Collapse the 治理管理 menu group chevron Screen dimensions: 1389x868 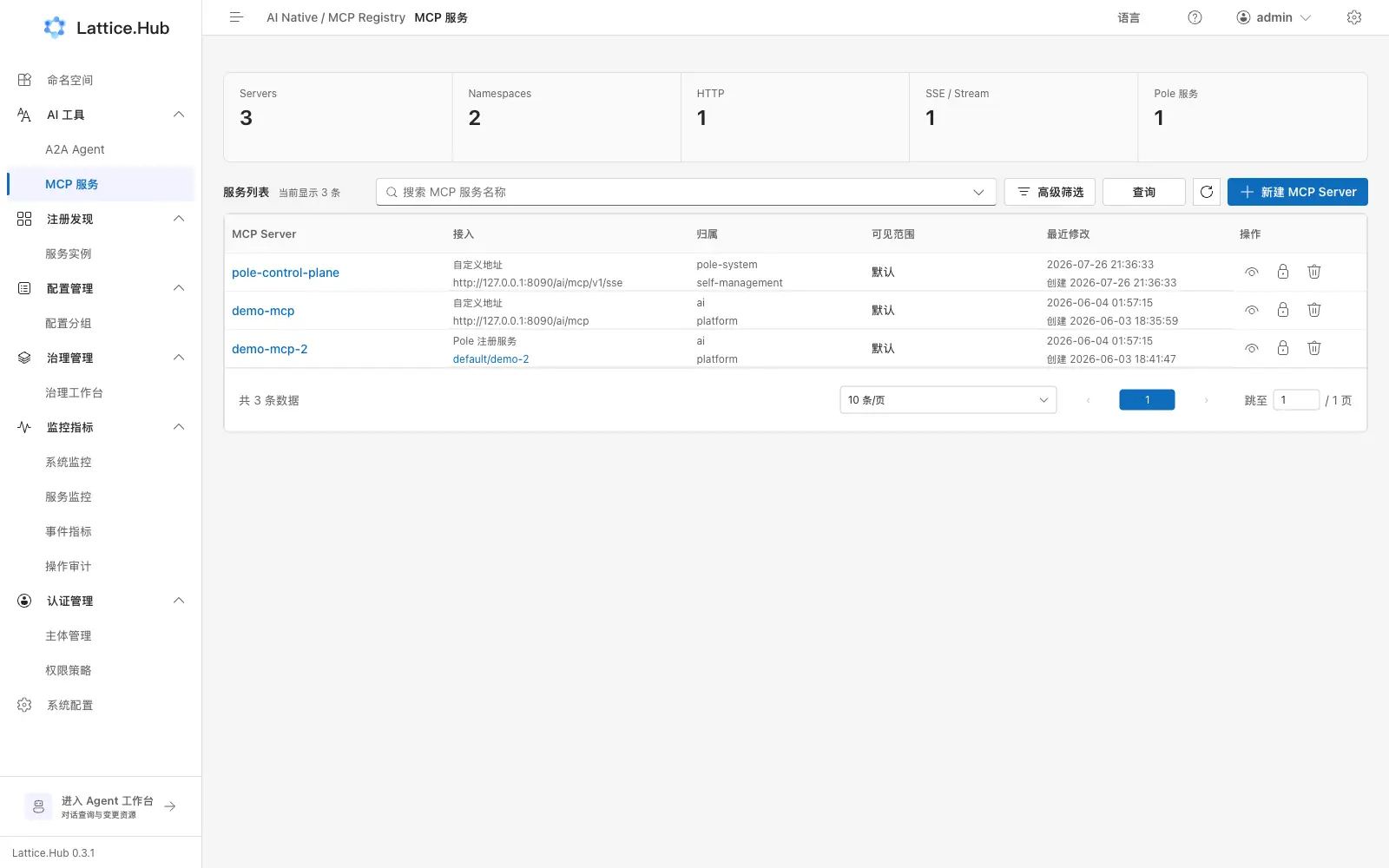pos(179,358)
